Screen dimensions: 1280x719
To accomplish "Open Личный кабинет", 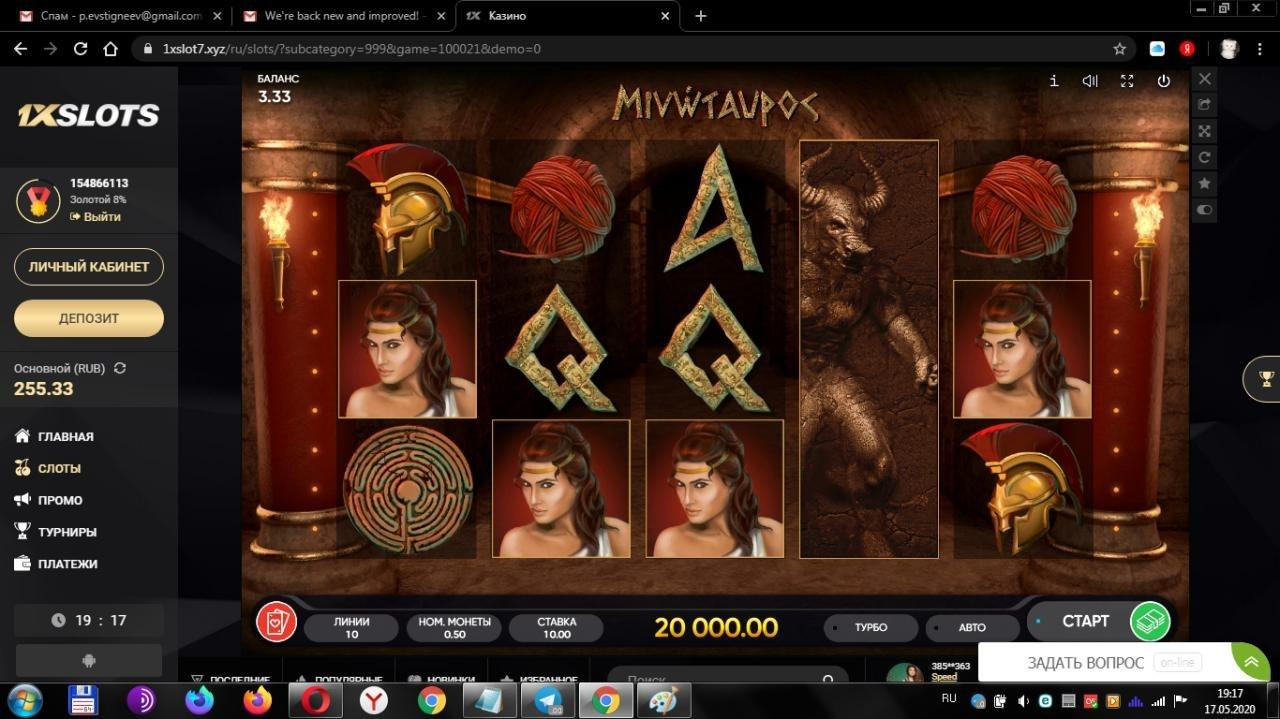I will point(89,267).
